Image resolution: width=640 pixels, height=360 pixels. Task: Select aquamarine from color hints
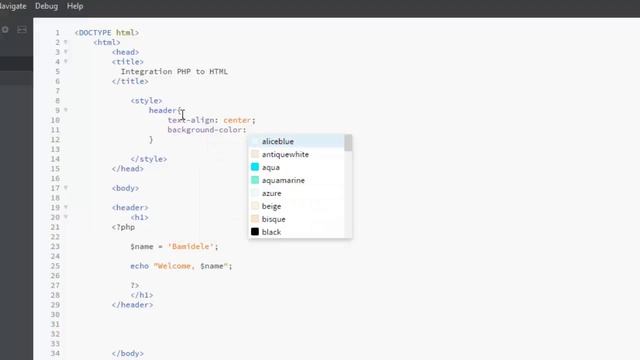pos(297,180)
